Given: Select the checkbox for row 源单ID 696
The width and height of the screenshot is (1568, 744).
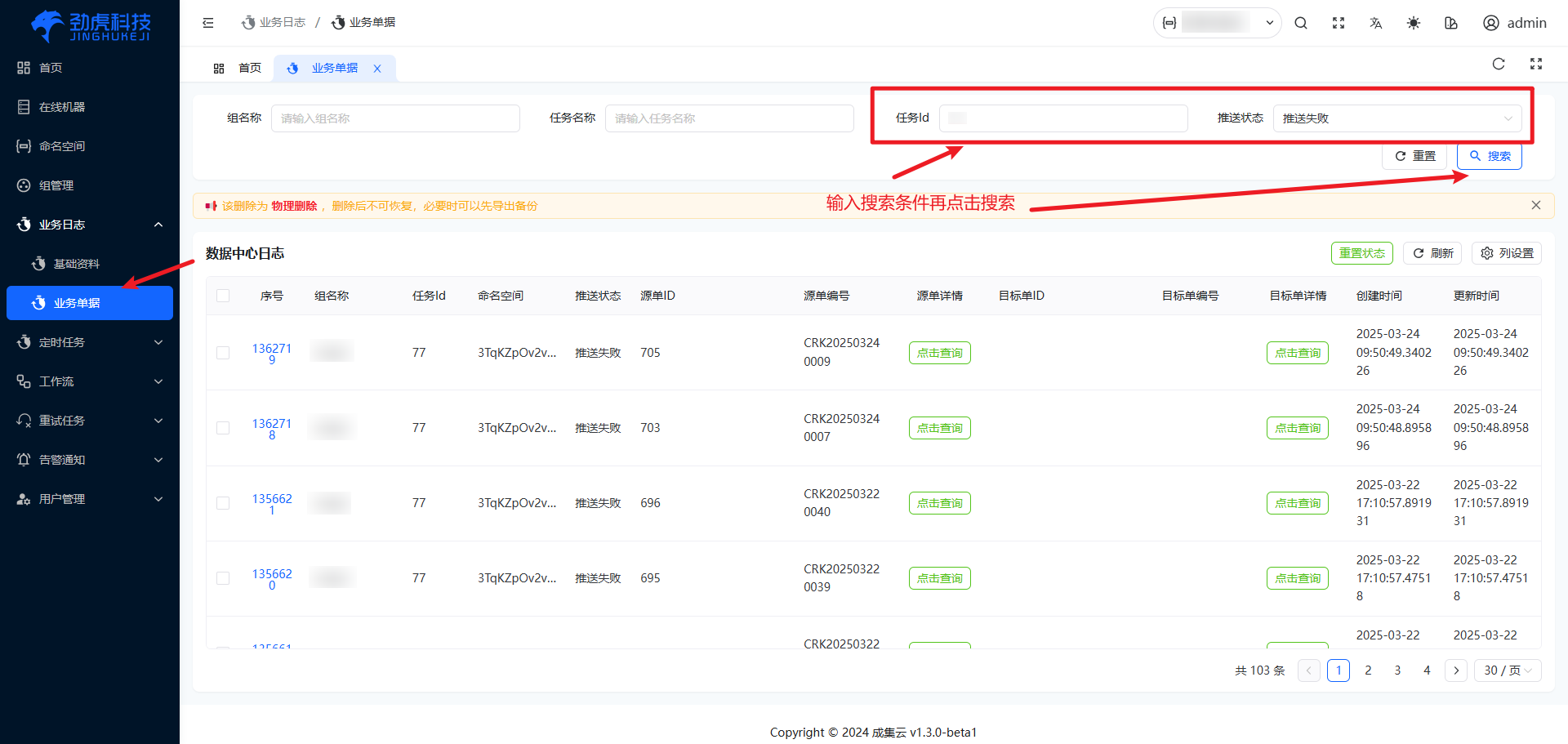Looking at the screenshot, I should point(223,503).
